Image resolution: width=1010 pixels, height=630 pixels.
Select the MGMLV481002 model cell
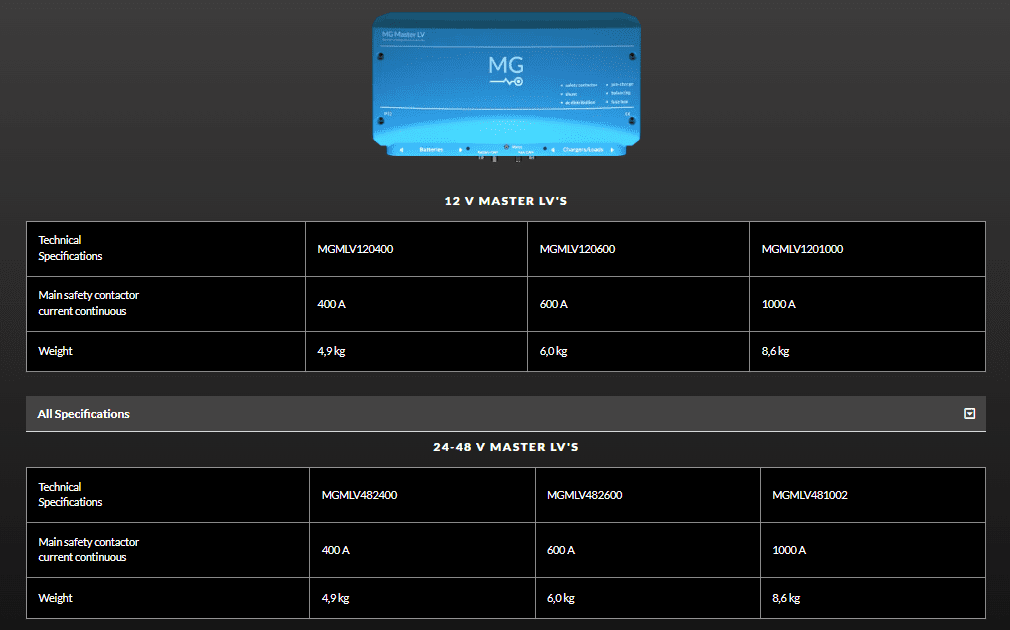click(810, 495)
